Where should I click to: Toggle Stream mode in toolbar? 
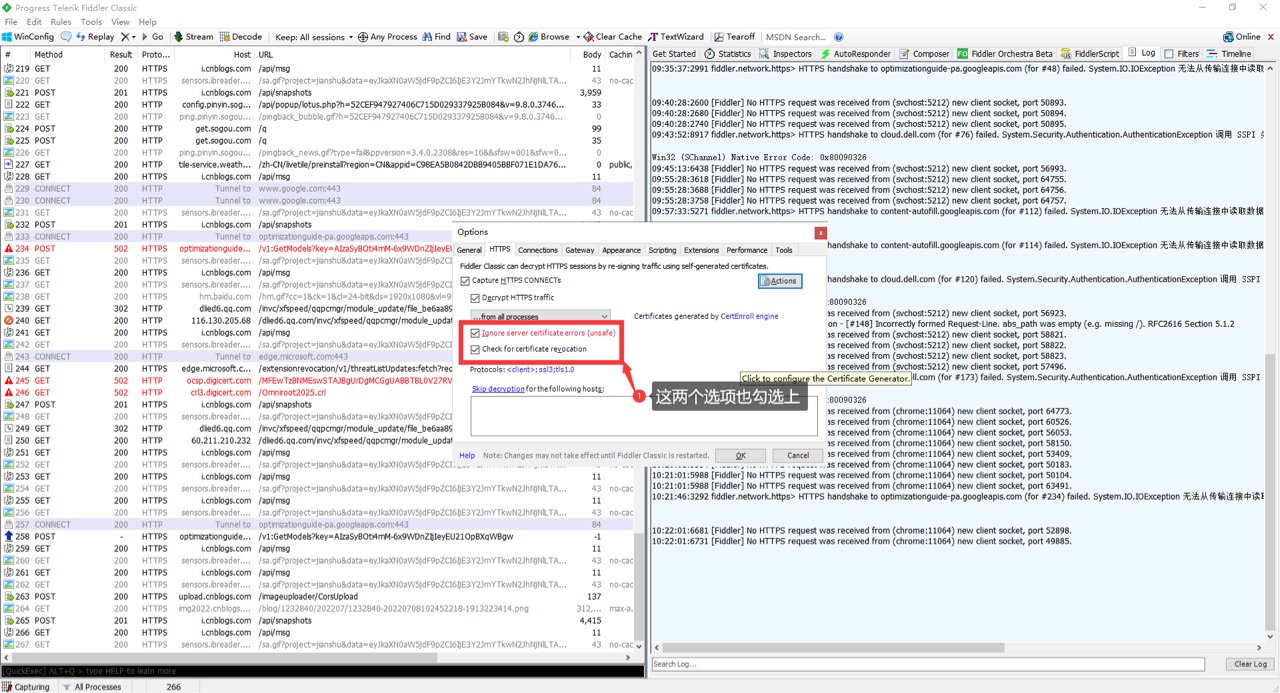tap(193, 37)
